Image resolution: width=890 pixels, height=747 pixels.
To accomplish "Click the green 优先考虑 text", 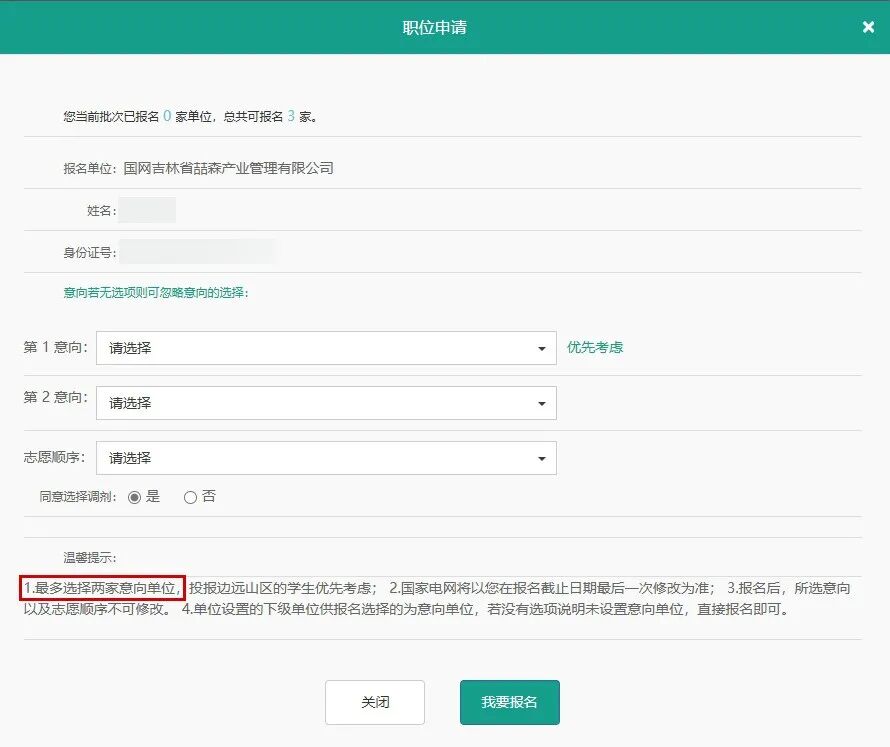I will (x=595, y=348).
